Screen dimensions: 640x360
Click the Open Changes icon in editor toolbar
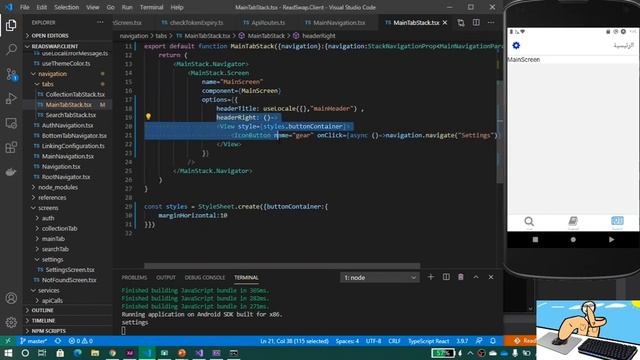click(x=461, y=23)
